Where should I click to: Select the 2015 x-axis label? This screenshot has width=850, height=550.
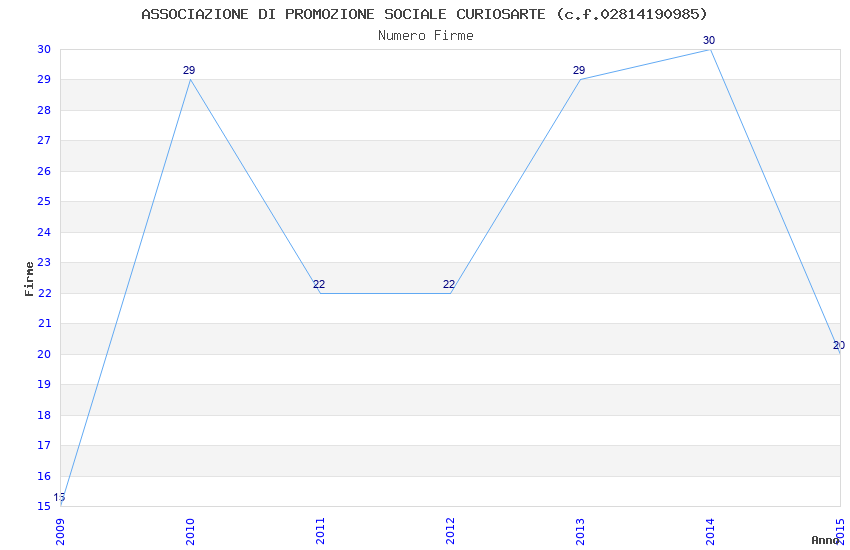(840, 531)
